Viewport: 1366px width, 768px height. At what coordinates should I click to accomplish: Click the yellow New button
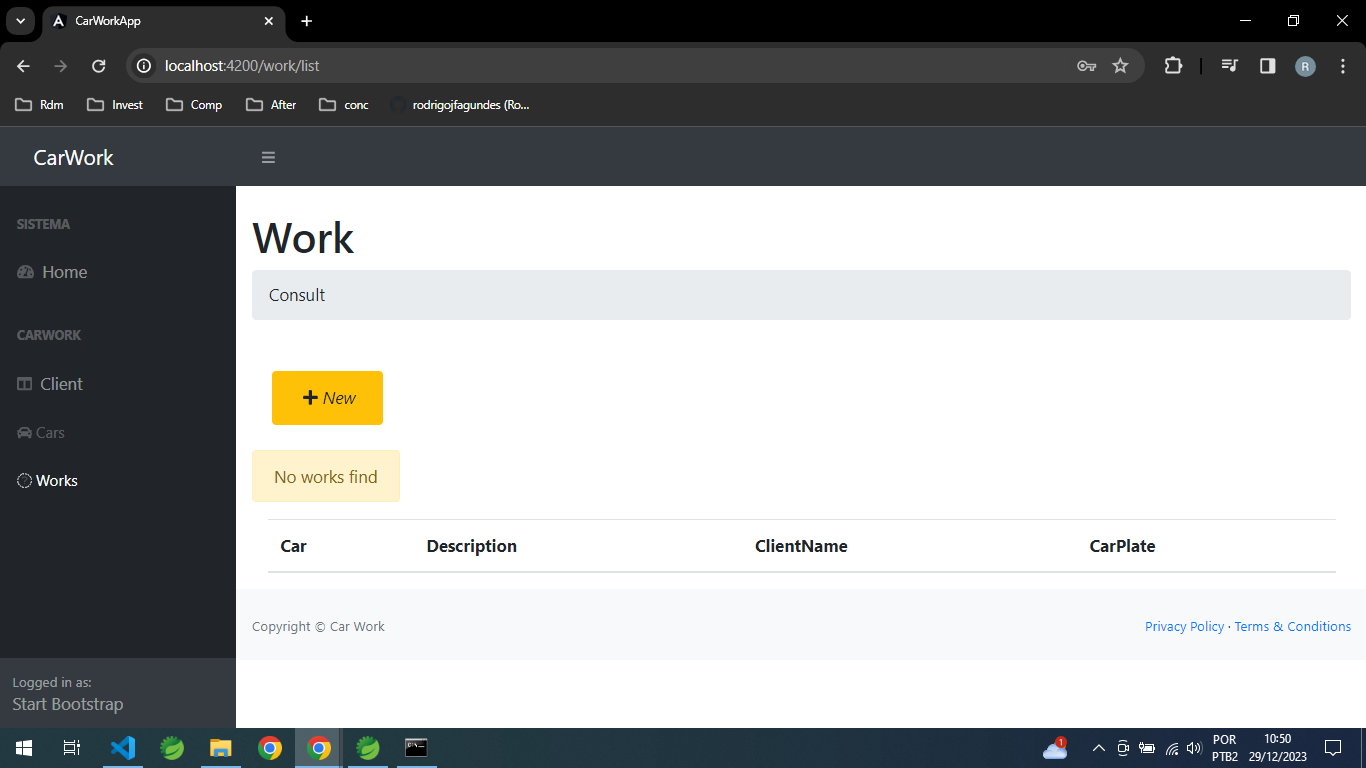pyautogui.click(x=327, y=398)
